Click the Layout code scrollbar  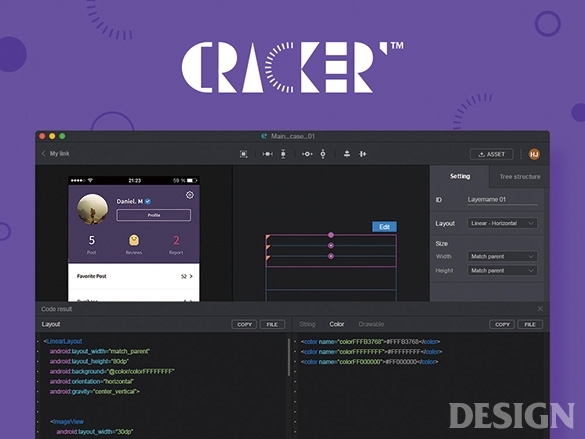[x=289, y=357]
